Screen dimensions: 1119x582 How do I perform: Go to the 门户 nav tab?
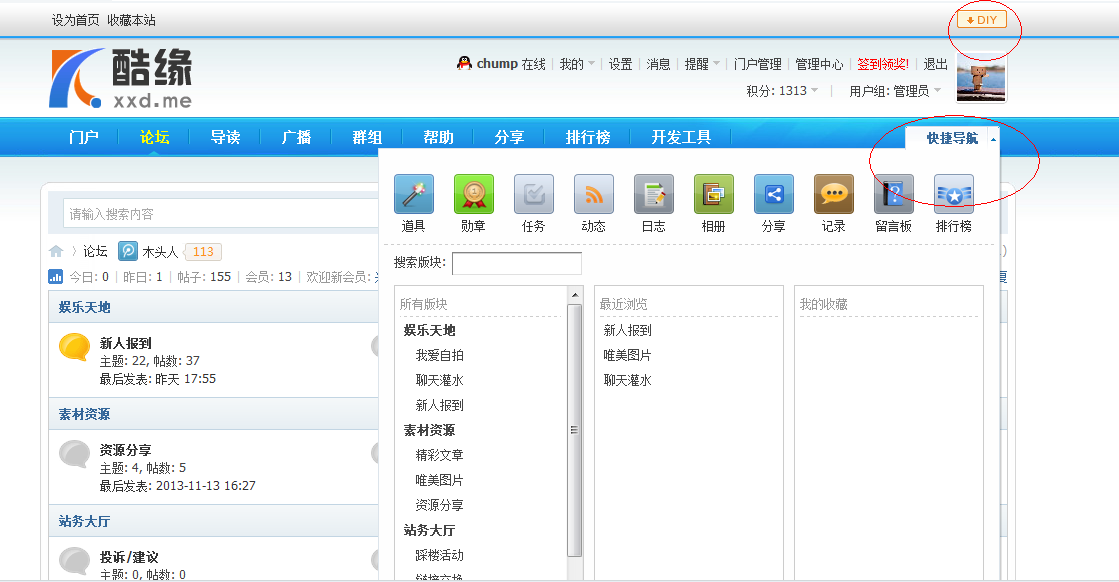[83, 137]
